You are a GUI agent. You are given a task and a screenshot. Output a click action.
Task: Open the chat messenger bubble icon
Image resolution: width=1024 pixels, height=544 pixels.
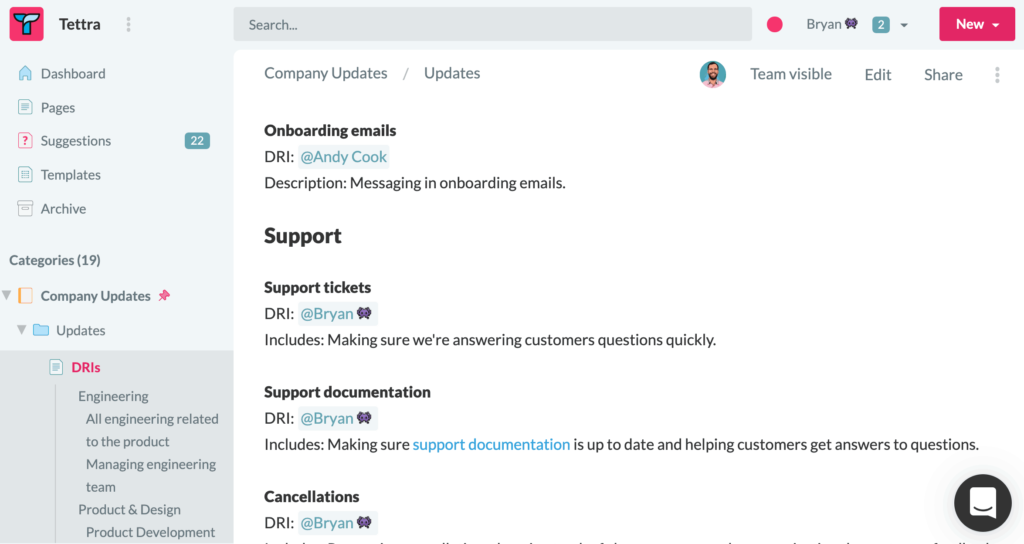(982, 503)
